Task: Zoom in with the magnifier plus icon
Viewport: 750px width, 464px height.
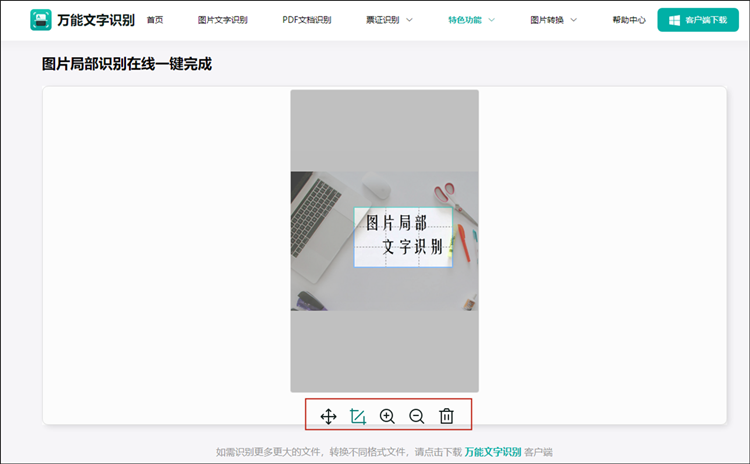Action: click(x=388, y=416)
